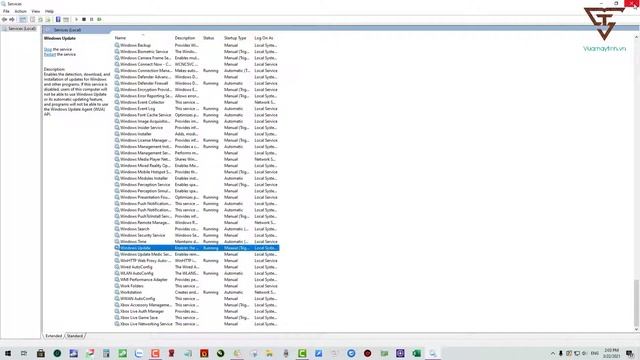Select the Windows Security Service row
The height and width of the screenshot is (360, 640).
click(197, 235)
